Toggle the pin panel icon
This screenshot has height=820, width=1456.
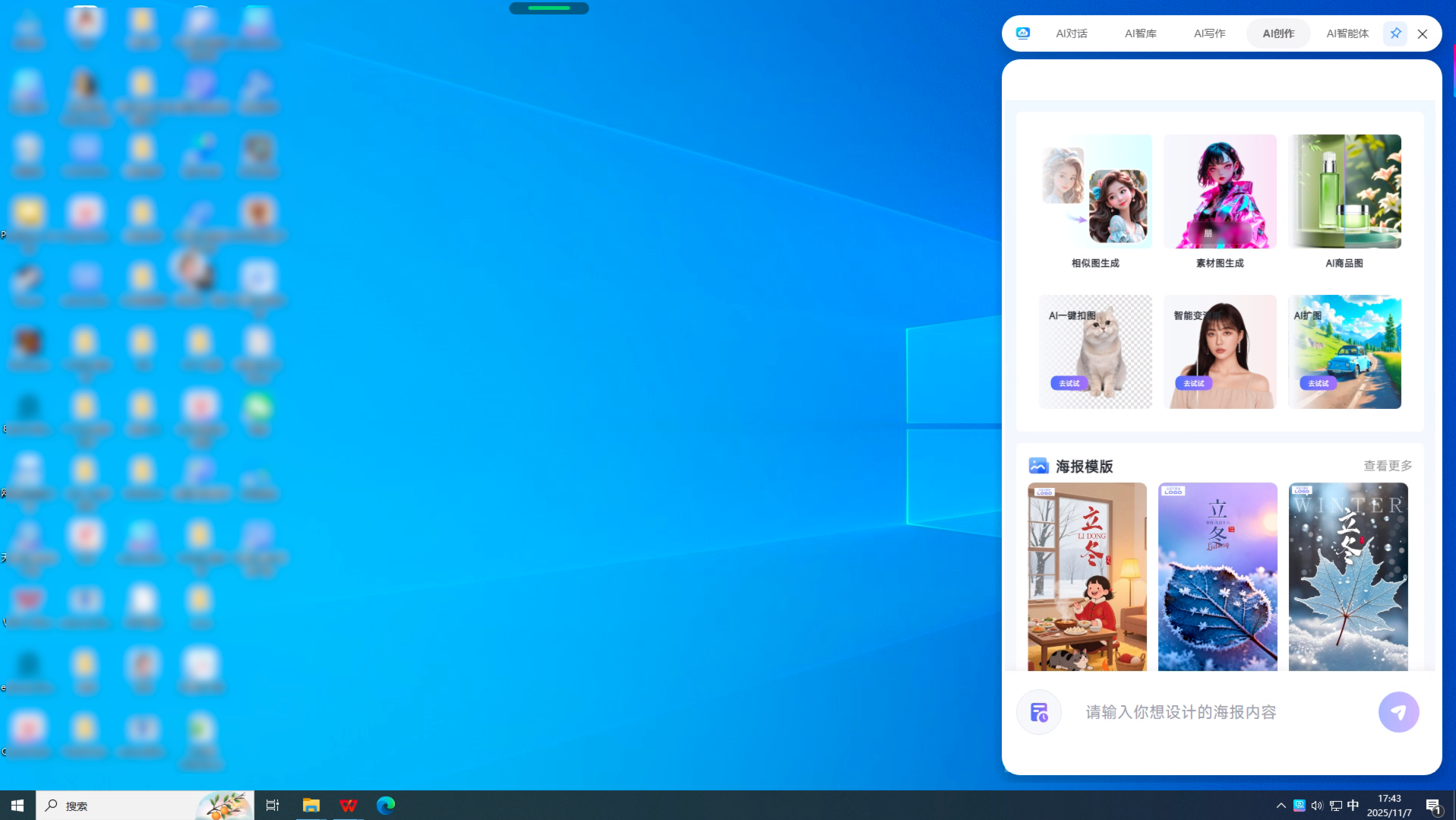tap(1394, 33)
